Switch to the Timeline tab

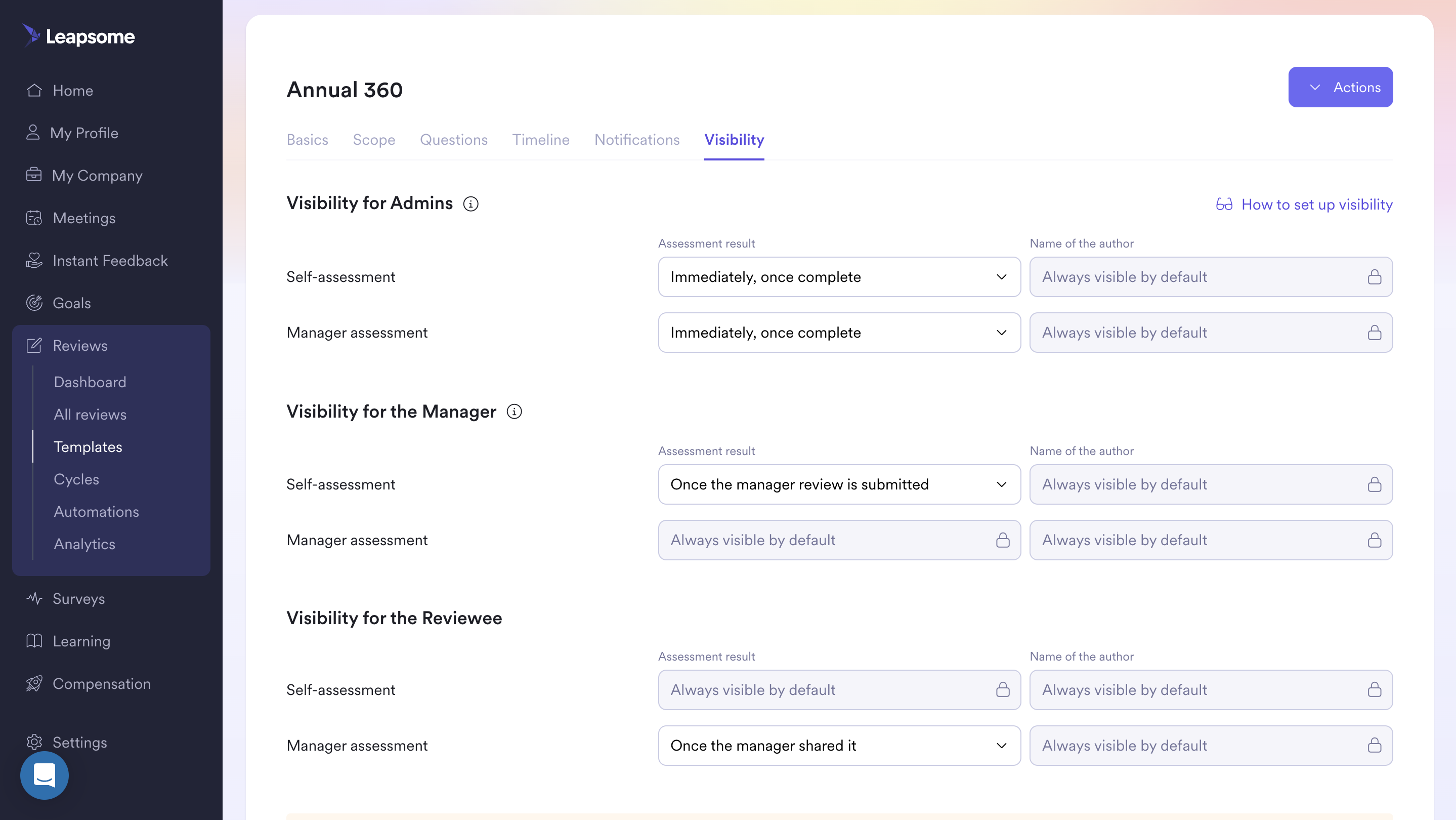tap(540, 140)
